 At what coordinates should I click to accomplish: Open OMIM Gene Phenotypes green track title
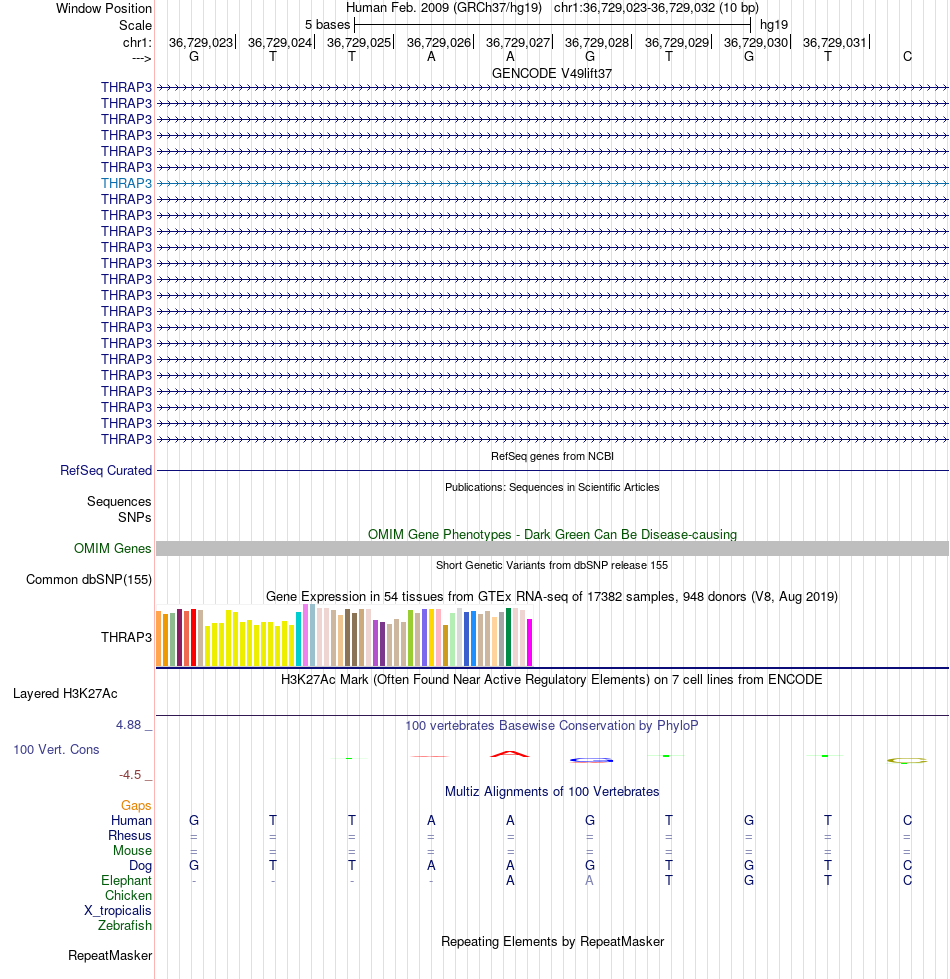coord(552,534)
